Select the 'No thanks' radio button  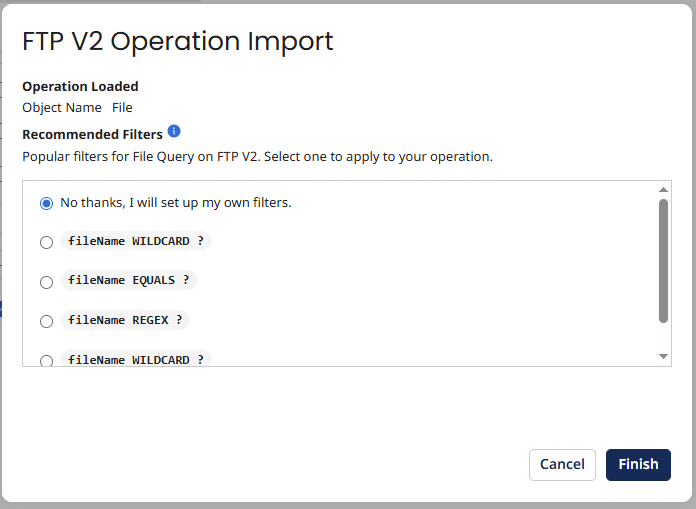pos(46,203)
